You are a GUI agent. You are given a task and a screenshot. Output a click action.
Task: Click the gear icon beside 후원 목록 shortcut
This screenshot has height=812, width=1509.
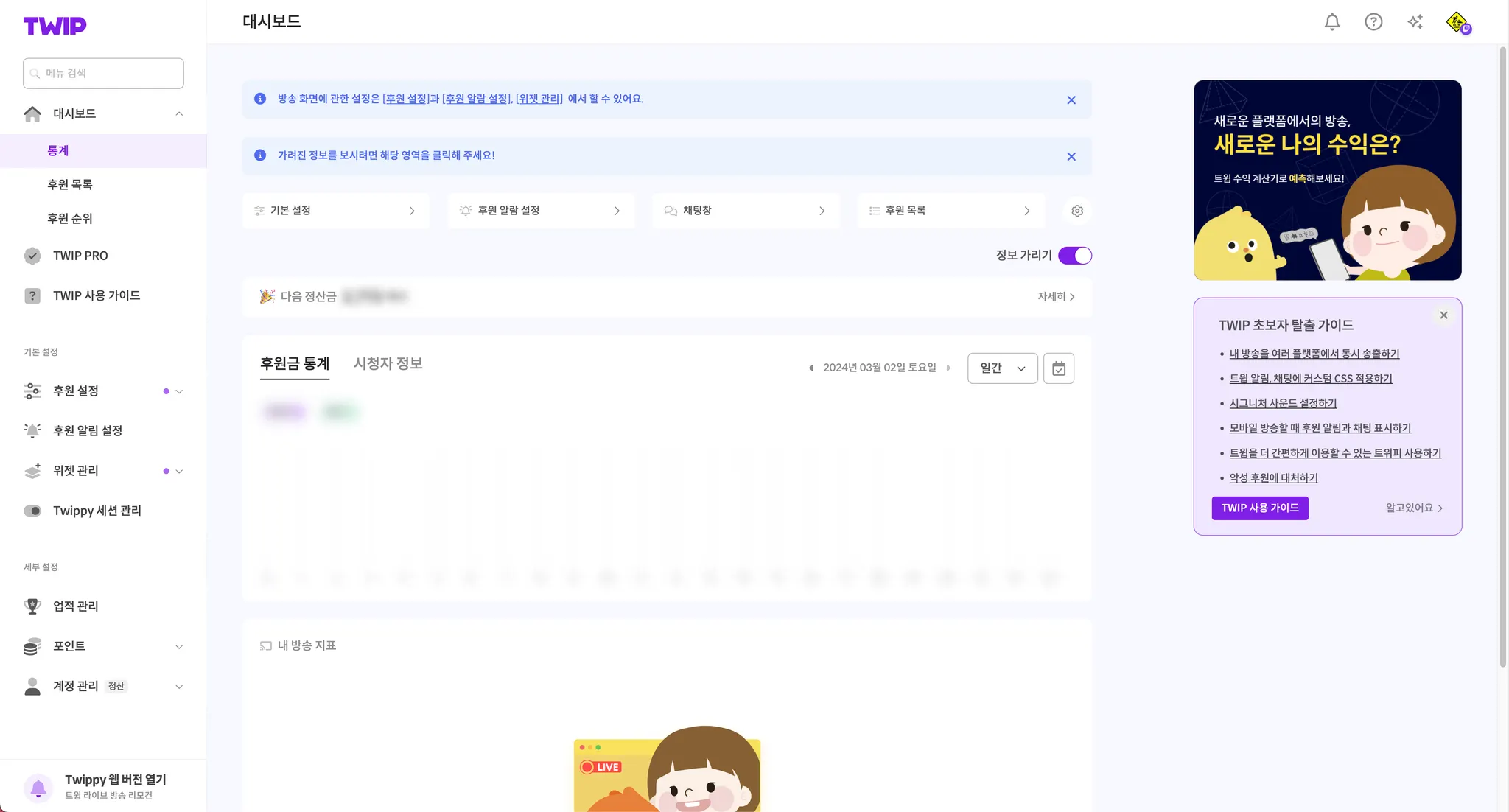[1077, 211]
